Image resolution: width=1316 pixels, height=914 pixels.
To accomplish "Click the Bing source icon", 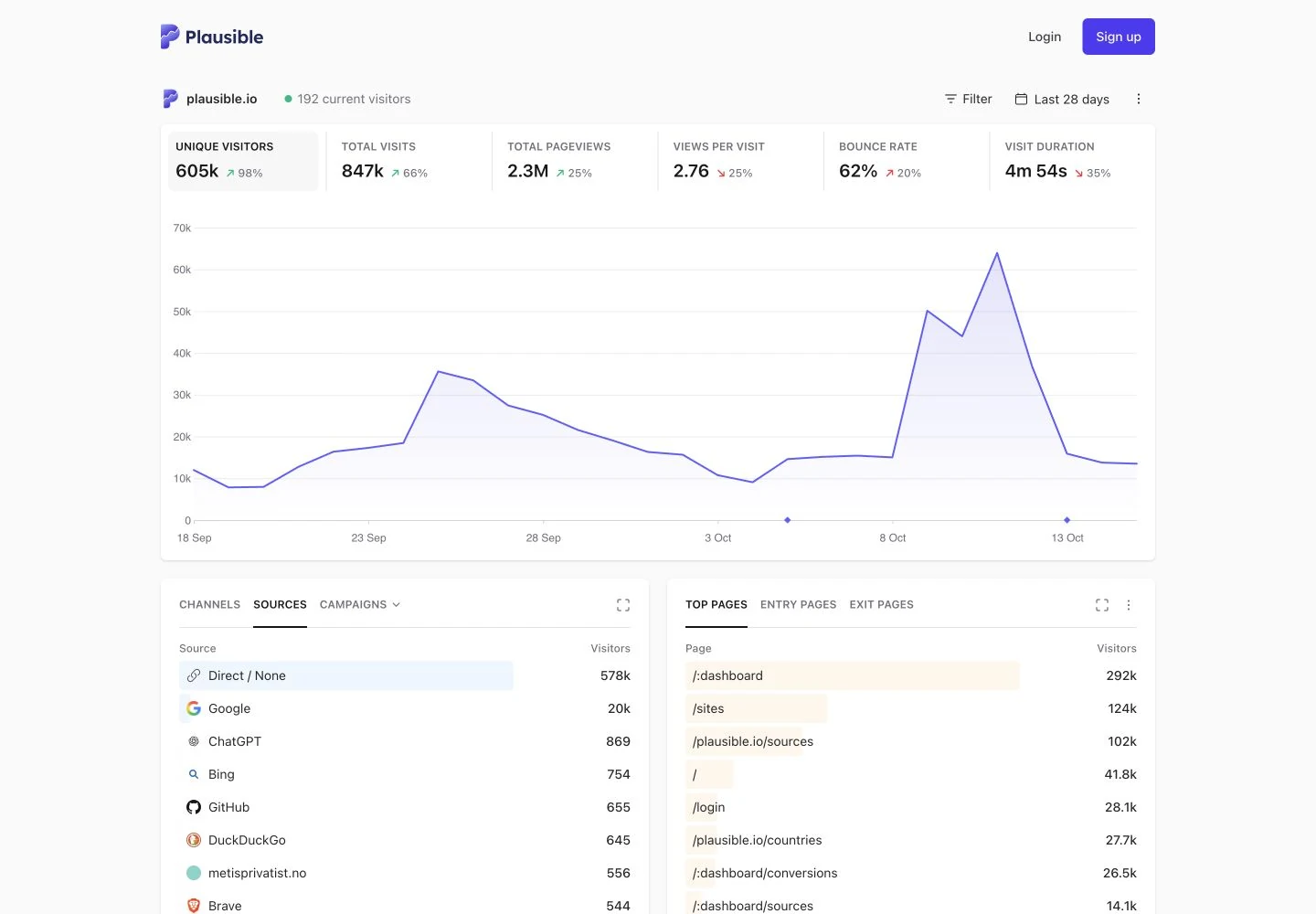I will (x=194, y=774).
